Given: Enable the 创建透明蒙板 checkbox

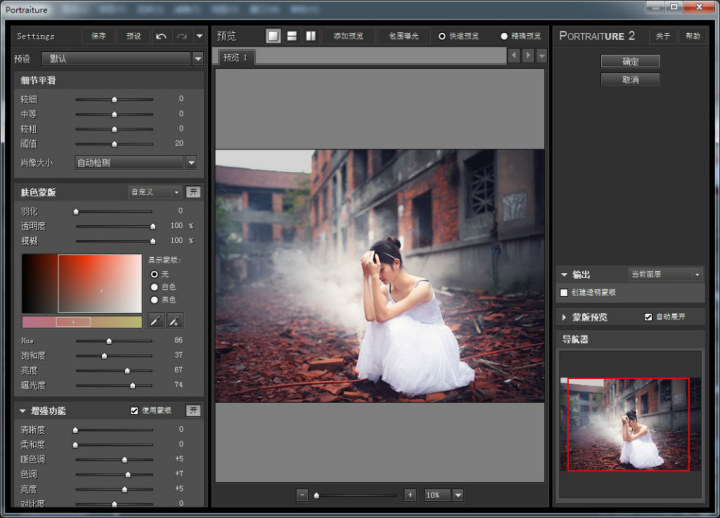Looking at the screenshot, I should click(x=564, y=293).
